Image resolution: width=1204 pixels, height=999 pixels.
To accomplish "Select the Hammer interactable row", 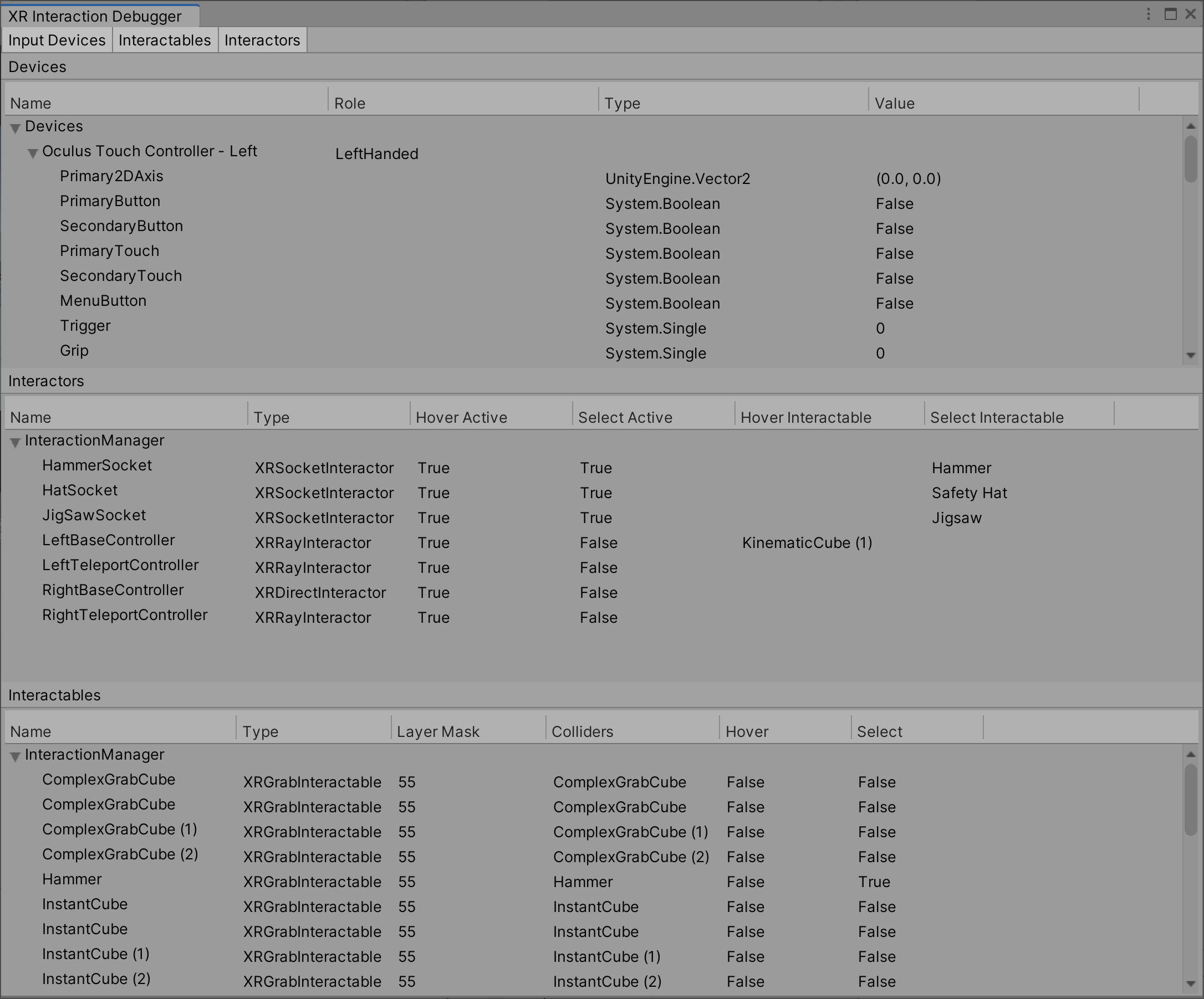I will pos(71,882).
